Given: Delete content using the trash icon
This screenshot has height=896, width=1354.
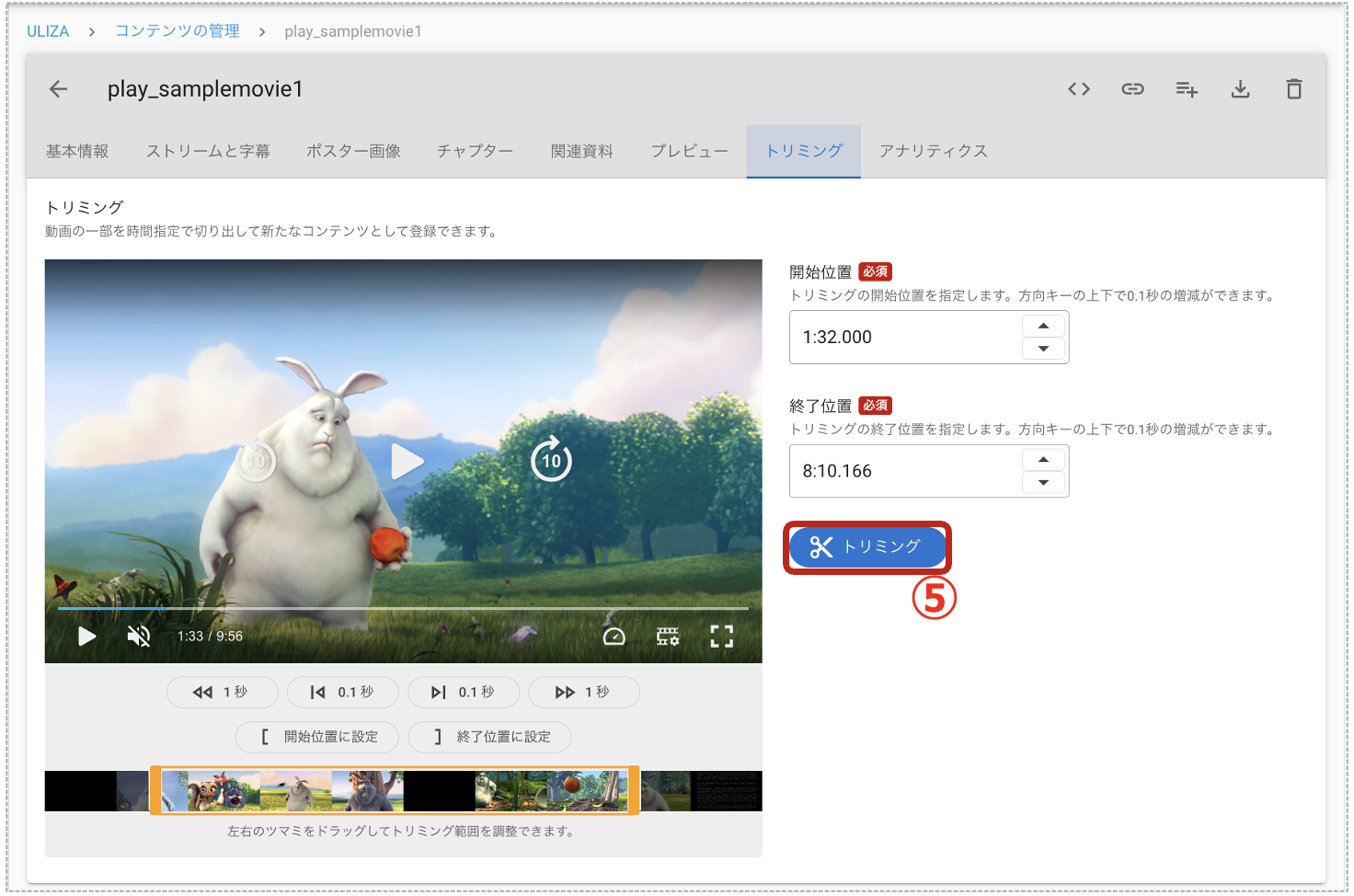Looking at the screenshot, I should click(1294, 89).
